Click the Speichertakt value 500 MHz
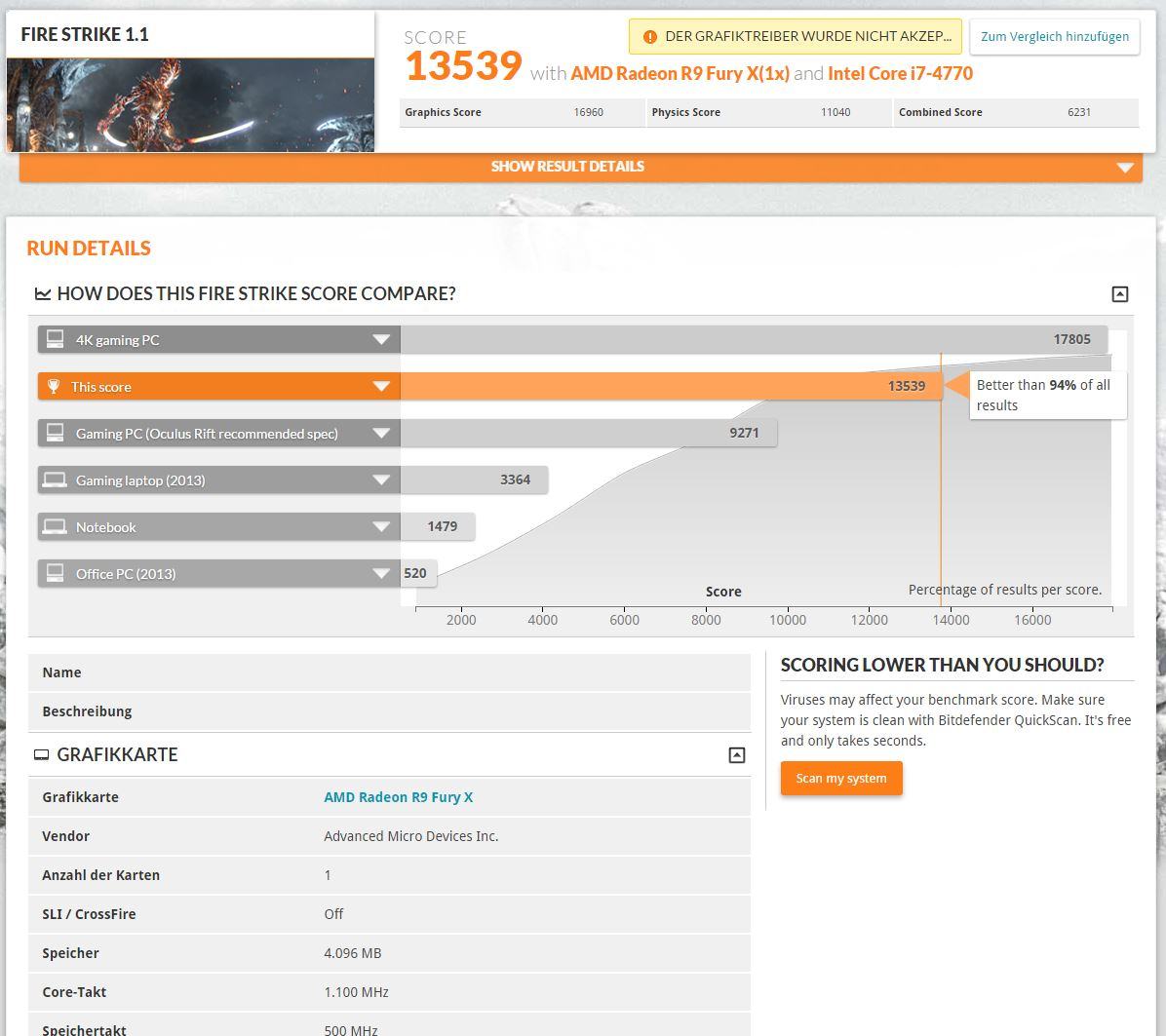This screenshot has height=1036, width=1166. [x=351, y=1030]
